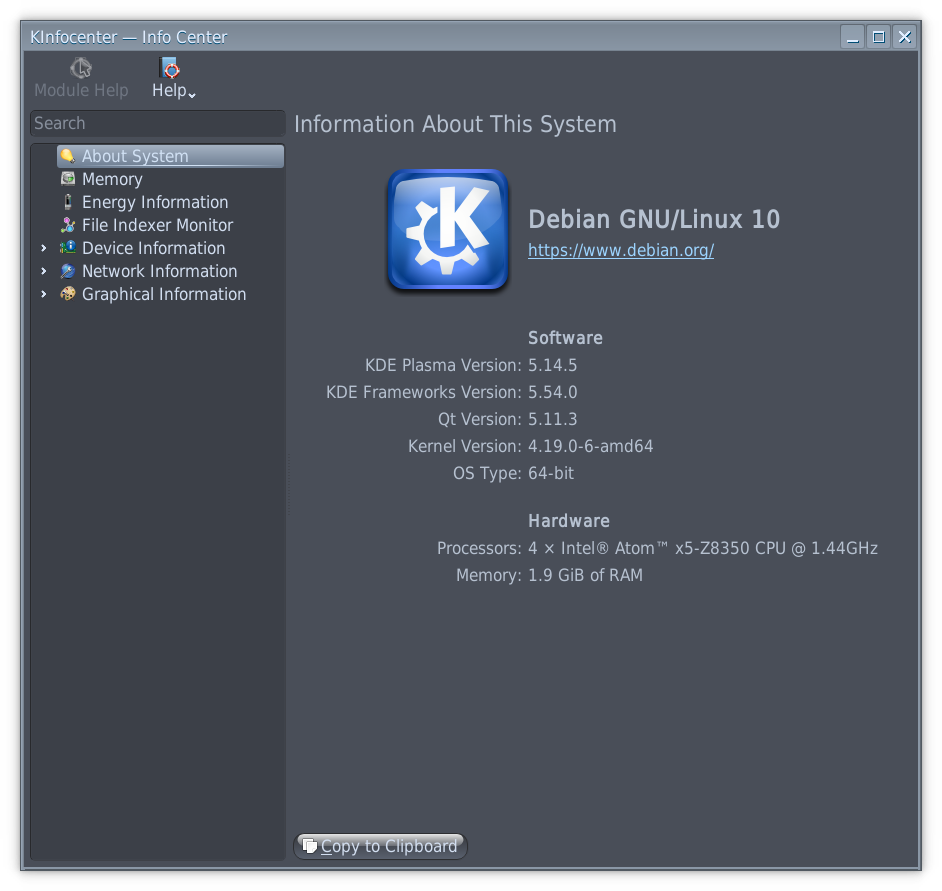Image resolution: width=942 pixels, height=891 pixels.
Task: Click the large KDE gear logo
Action: coord(448,230)
